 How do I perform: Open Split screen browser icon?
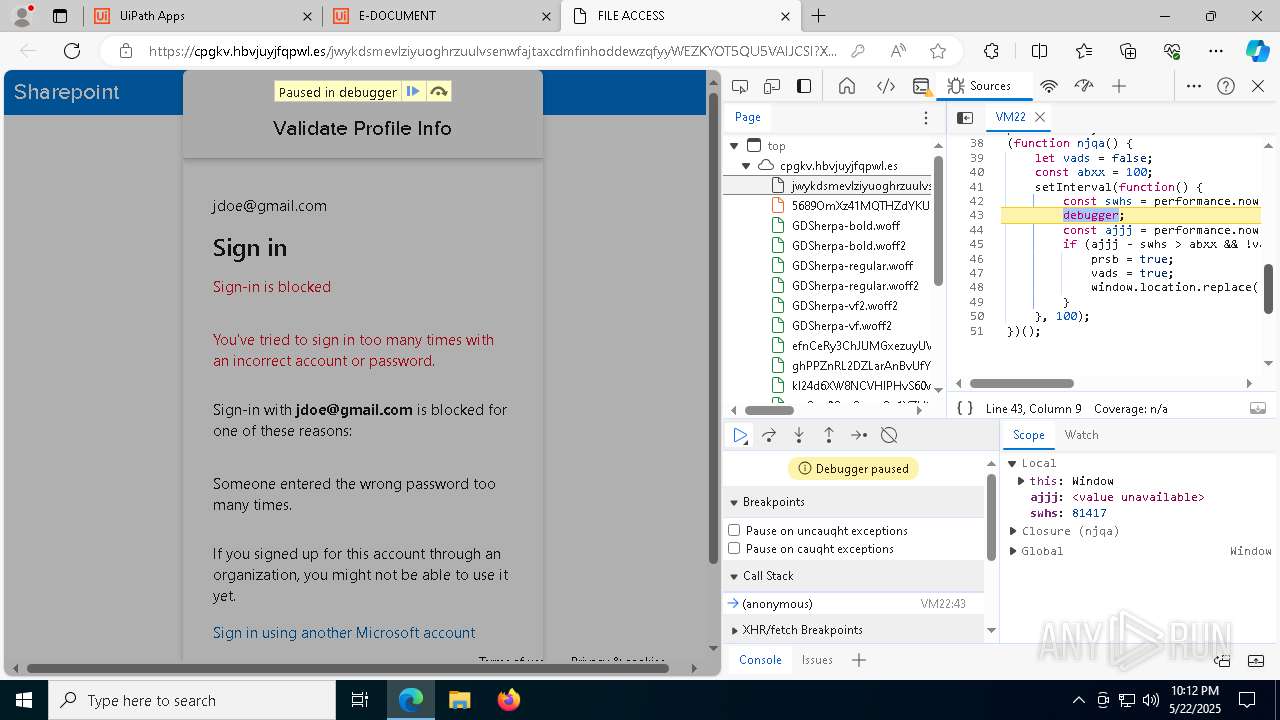(1039, 51)
